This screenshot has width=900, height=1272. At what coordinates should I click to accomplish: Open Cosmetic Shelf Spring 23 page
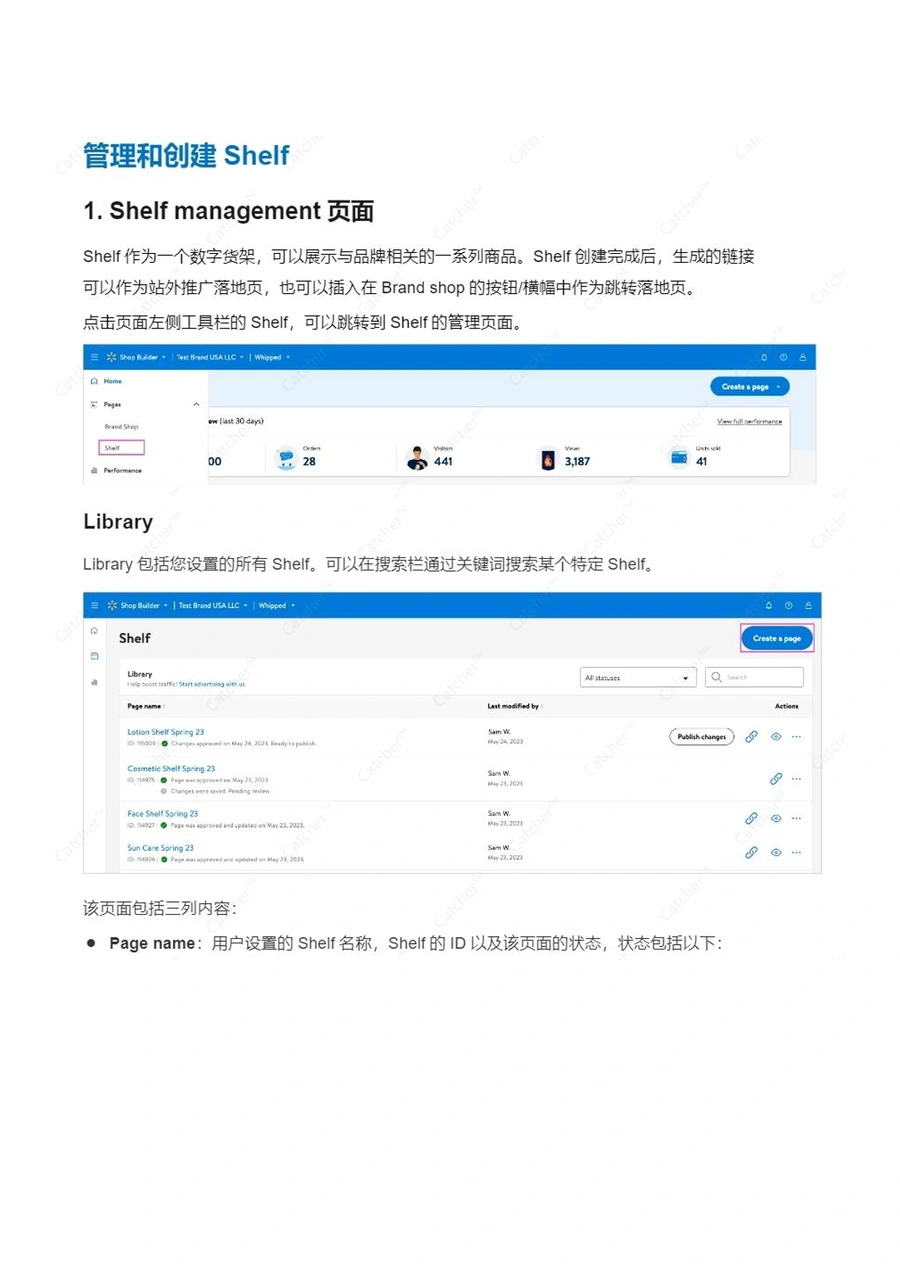click(x=171, y=769)
